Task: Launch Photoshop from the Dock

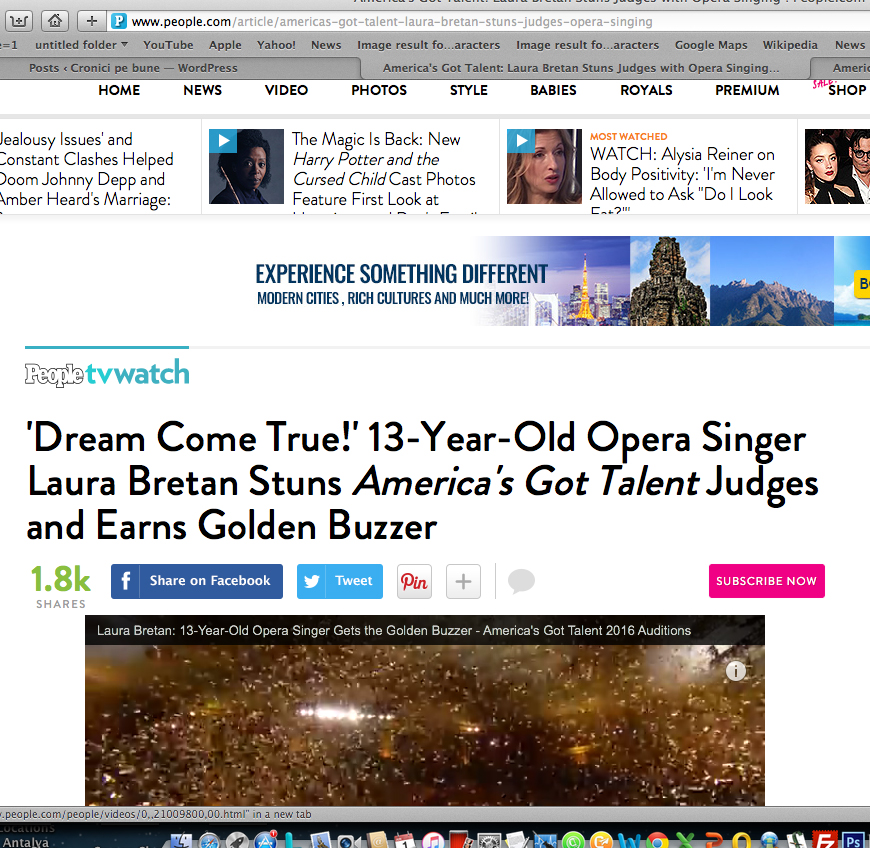Action: [853, 841]
